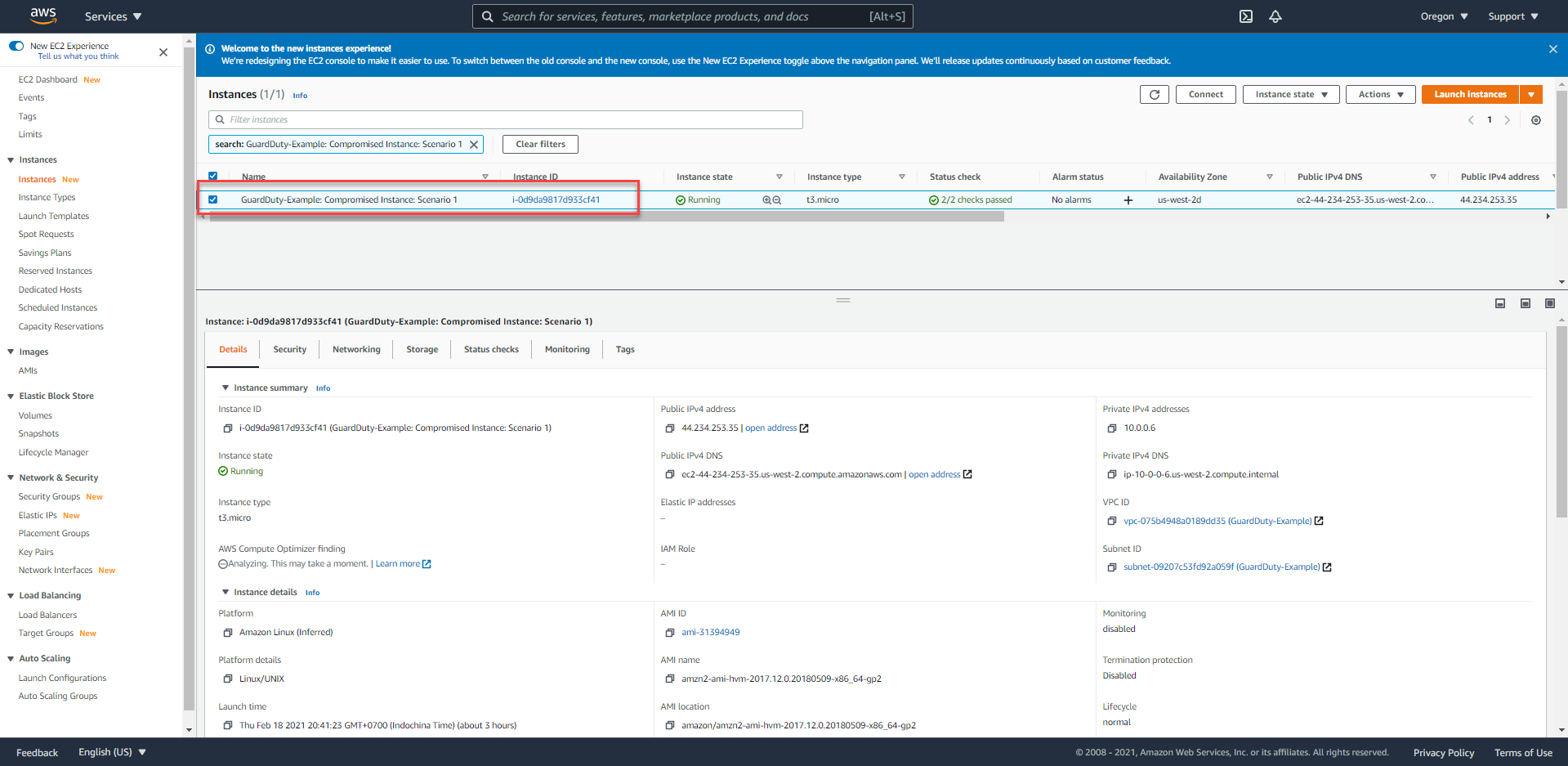Open the ami-31394949 link
Viewport: 1568px width, 766px height.
tap(710, 633)
